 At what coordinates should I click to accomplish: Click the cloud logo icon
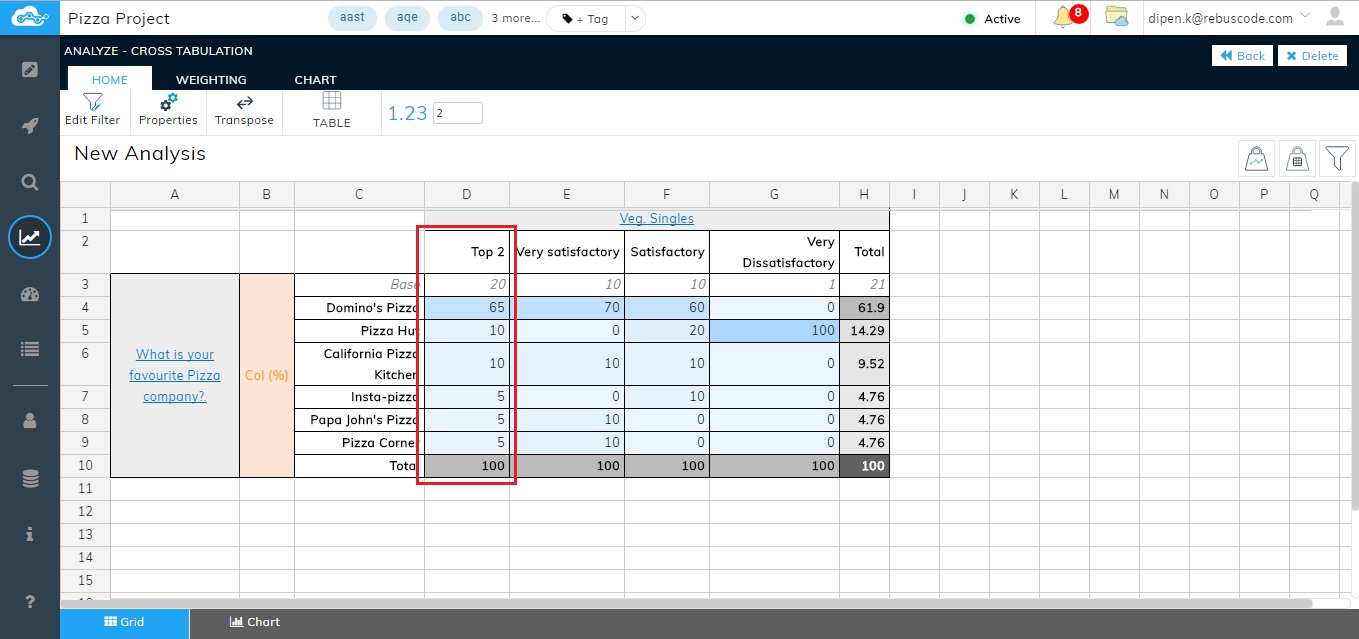(29, 17)
